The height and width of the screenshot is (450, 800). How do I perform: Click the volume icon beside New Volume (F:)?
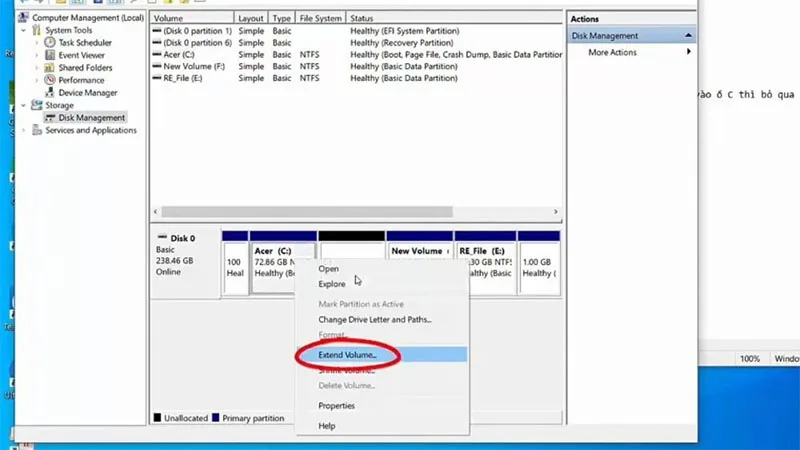click(x=157, y=66)
